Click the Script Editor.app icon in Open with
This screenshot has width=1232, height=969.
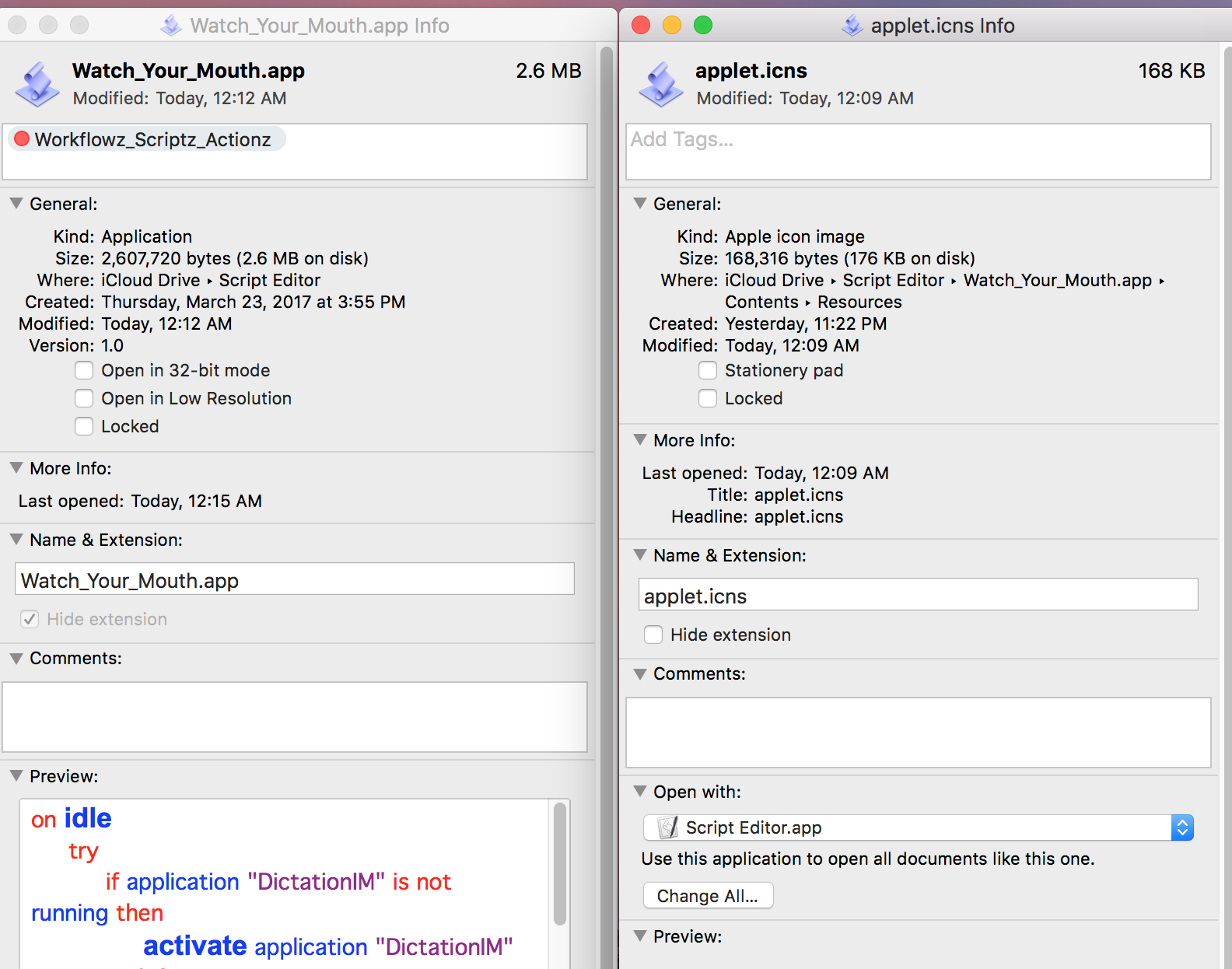coord(667,827)
